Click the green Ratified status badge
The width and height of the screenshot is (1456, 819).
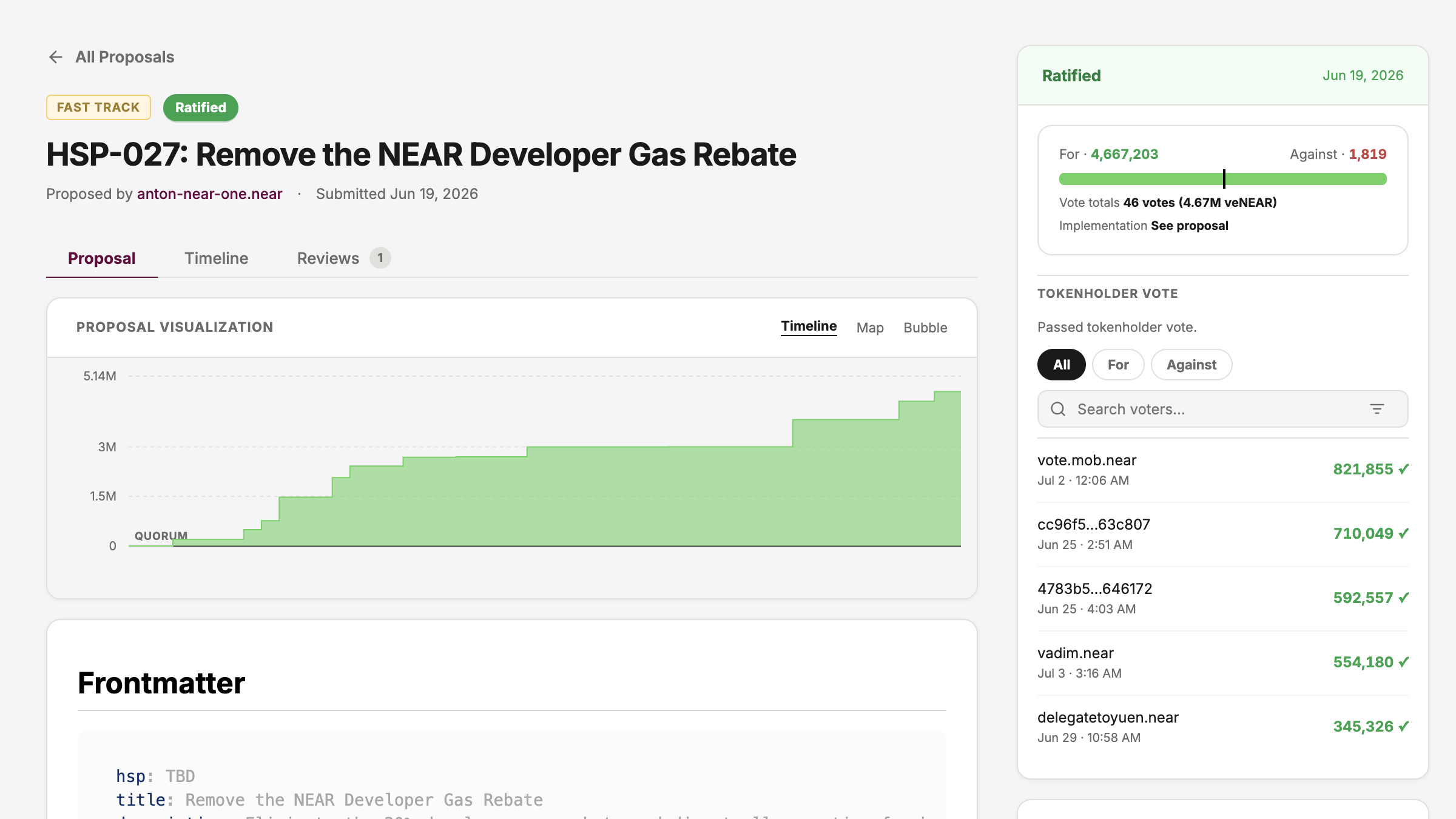[201, 107]
